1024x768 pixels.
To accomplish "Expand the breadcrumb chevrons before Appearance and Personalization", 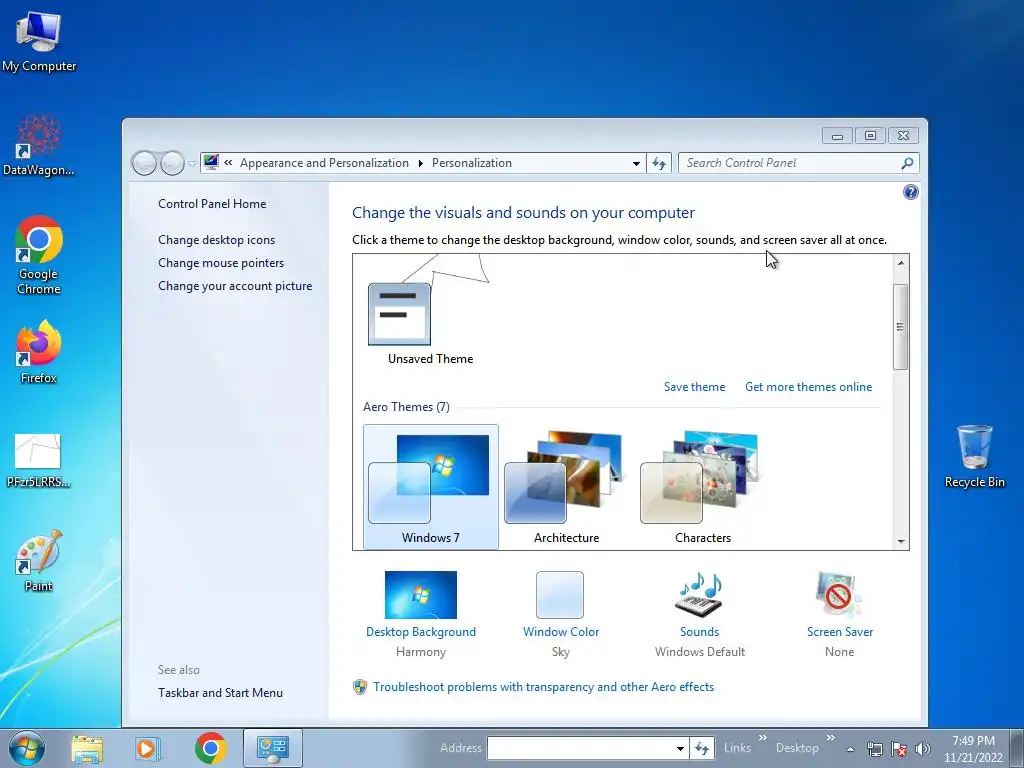I will point(228,163).
